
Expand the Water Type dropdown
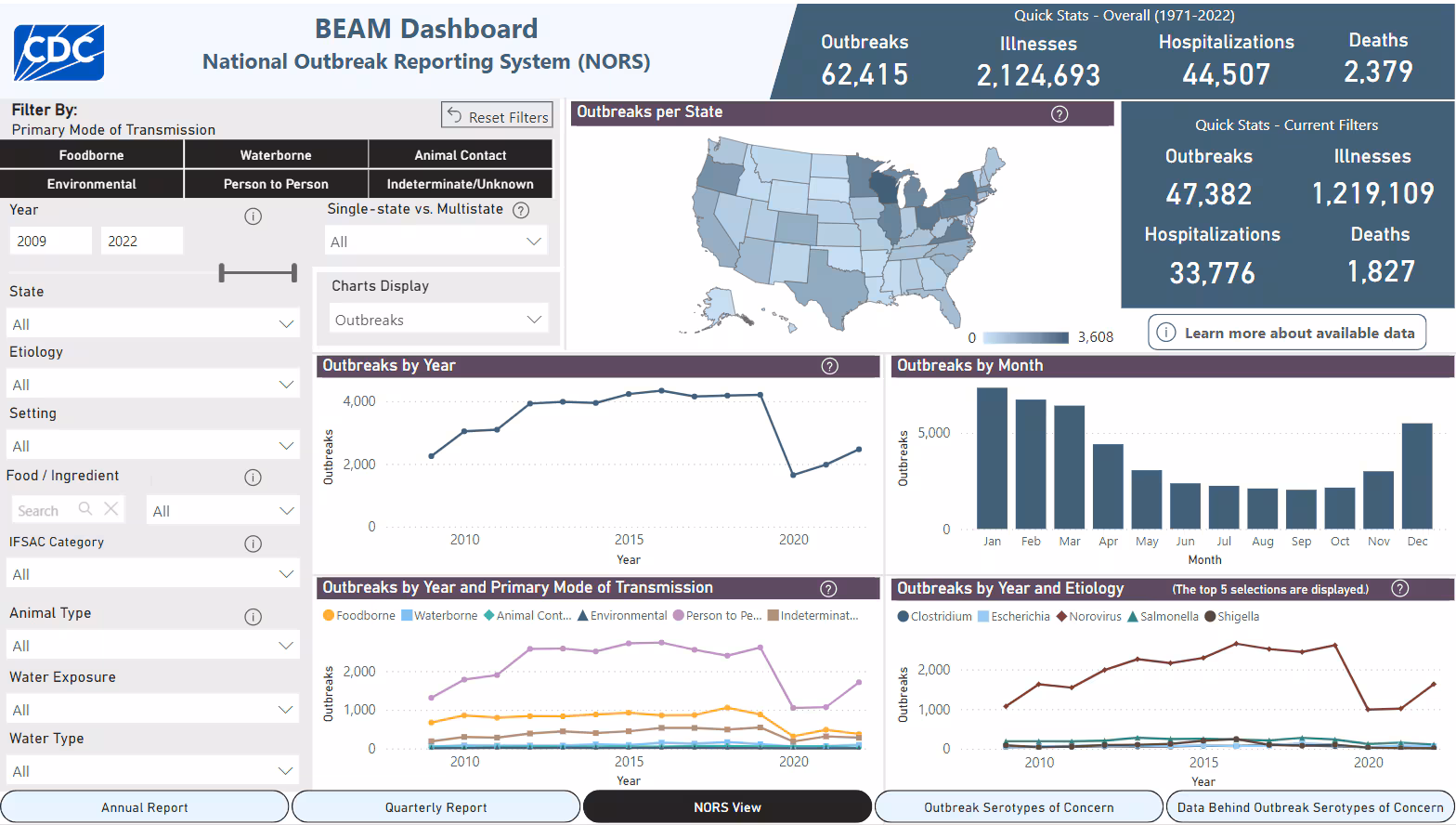(x=153, y=771)
